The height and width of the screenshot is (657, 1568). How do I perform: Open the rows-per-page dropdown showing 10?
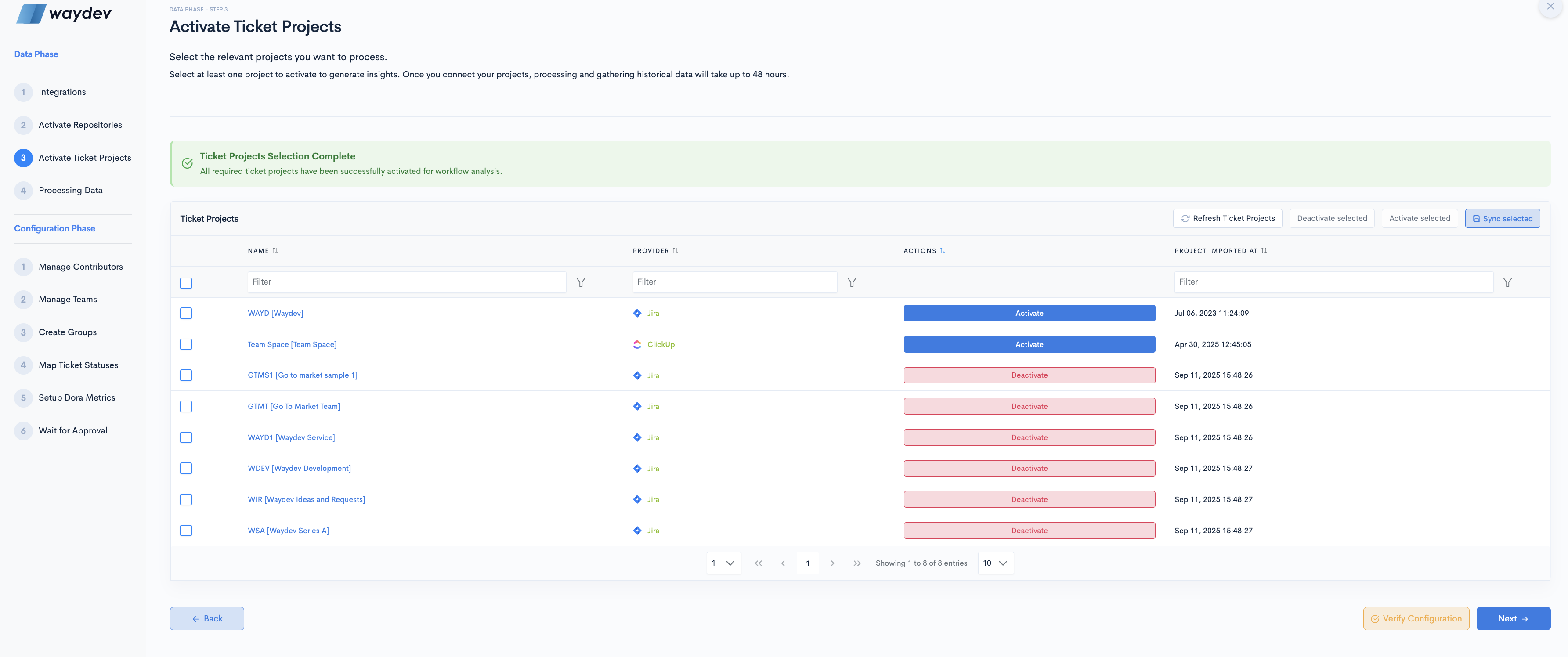[x=995, y=563]
